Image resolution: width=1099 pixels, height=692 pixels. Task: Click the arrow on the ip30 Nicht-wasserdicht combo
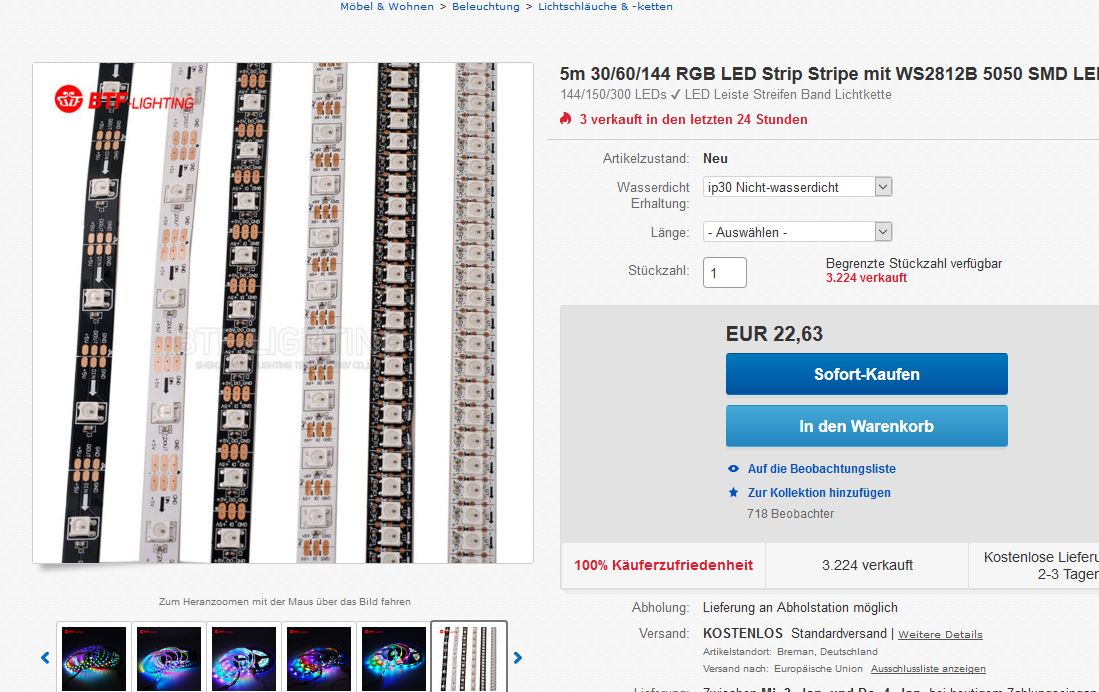tap(883, 187)
